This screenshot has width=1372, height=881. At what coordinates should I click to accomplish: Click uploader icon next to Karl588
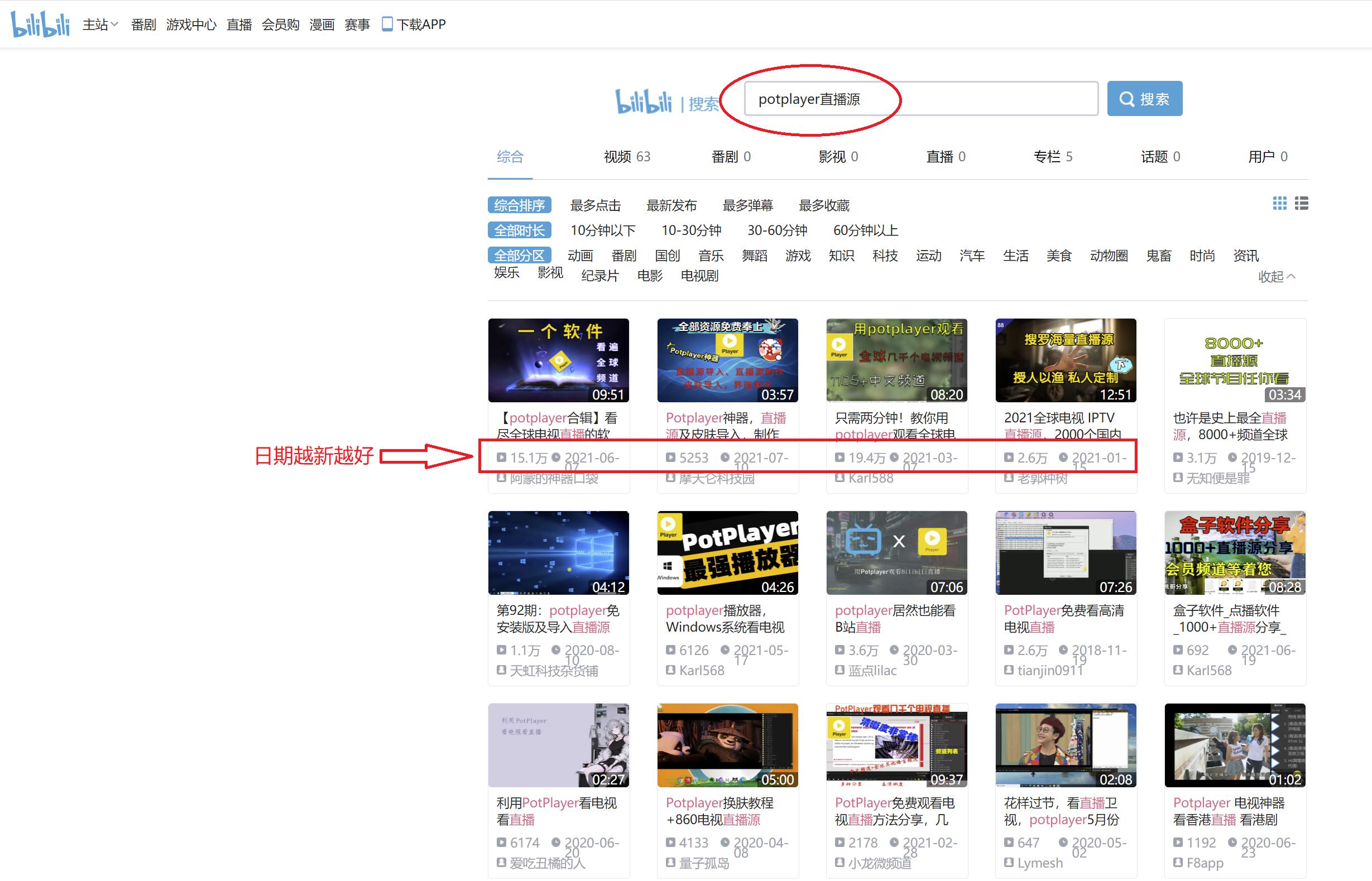pos(839,478)
